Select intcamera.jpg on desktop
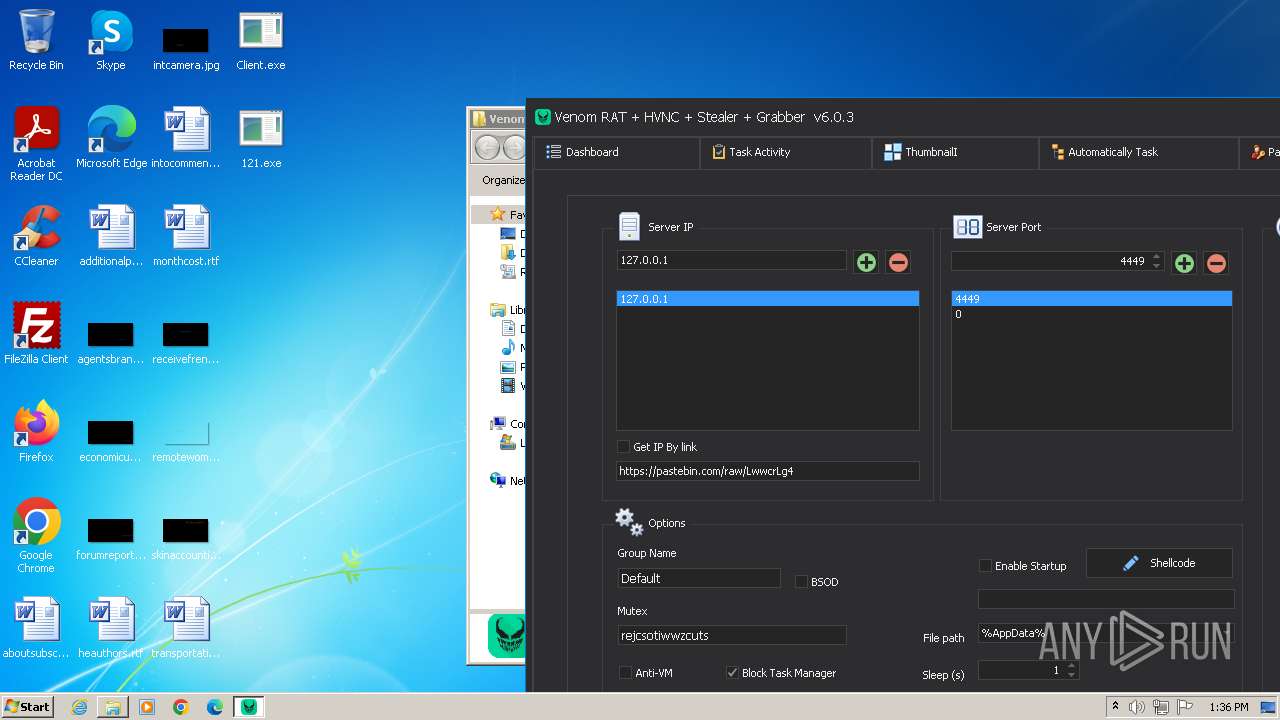The width and height of the screenshot is (1280, 720). (x=186, y=47)
